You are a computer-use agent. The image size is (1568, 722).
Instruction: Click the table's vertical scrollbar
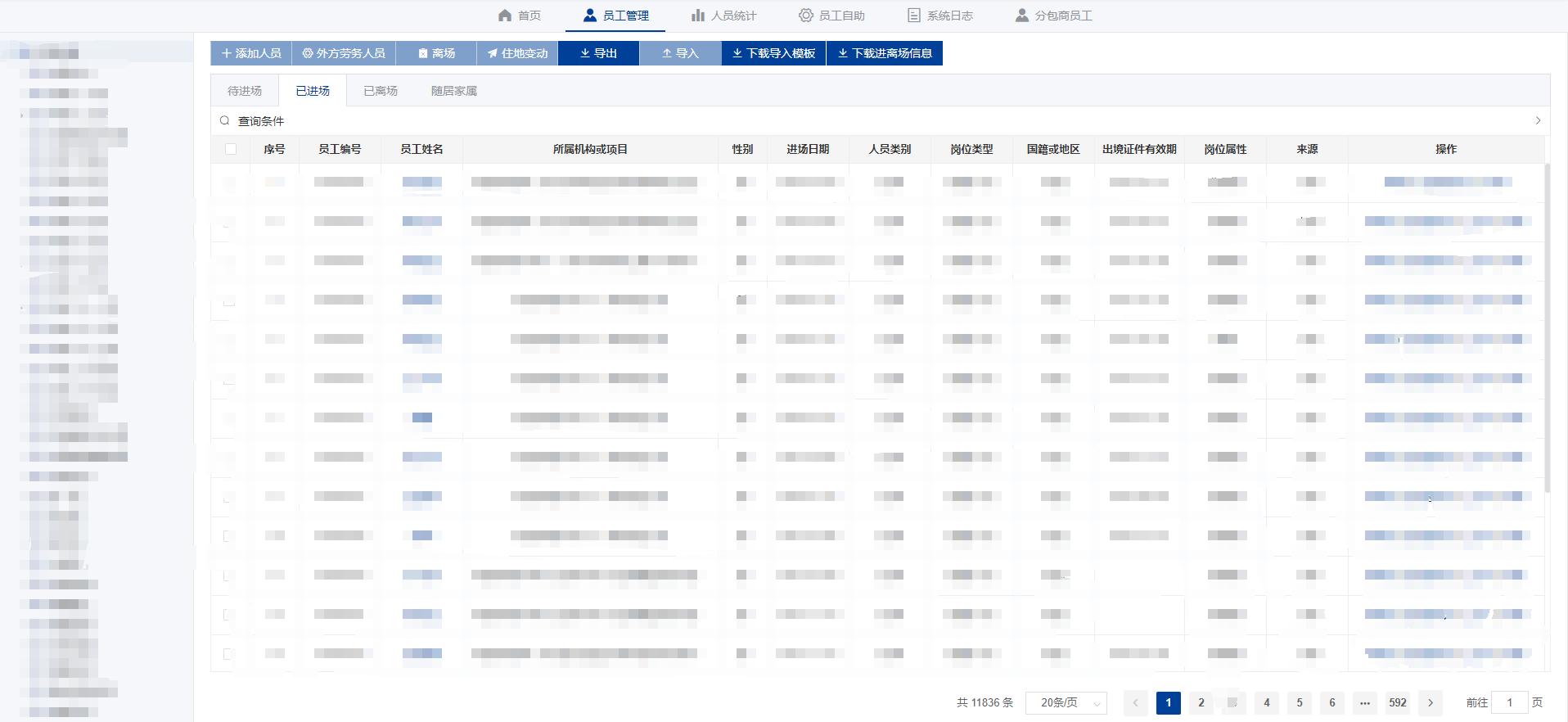[x=1547, y=327]
